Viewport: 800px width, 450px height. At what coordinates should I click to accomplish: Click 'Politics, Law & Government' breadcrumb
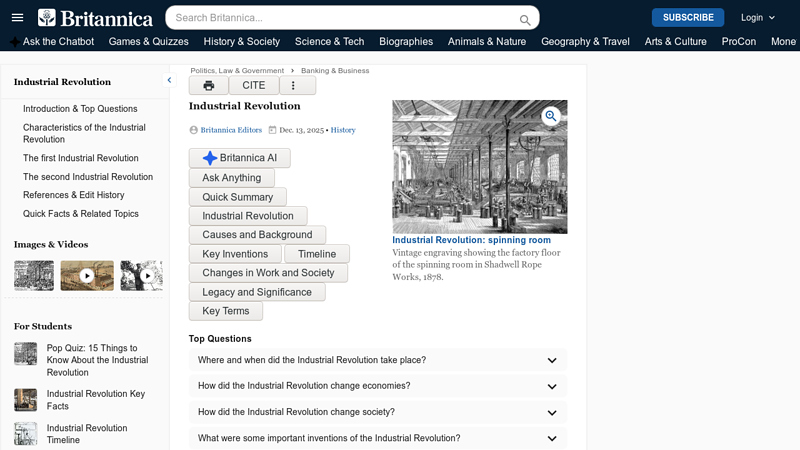coord(237,70)
